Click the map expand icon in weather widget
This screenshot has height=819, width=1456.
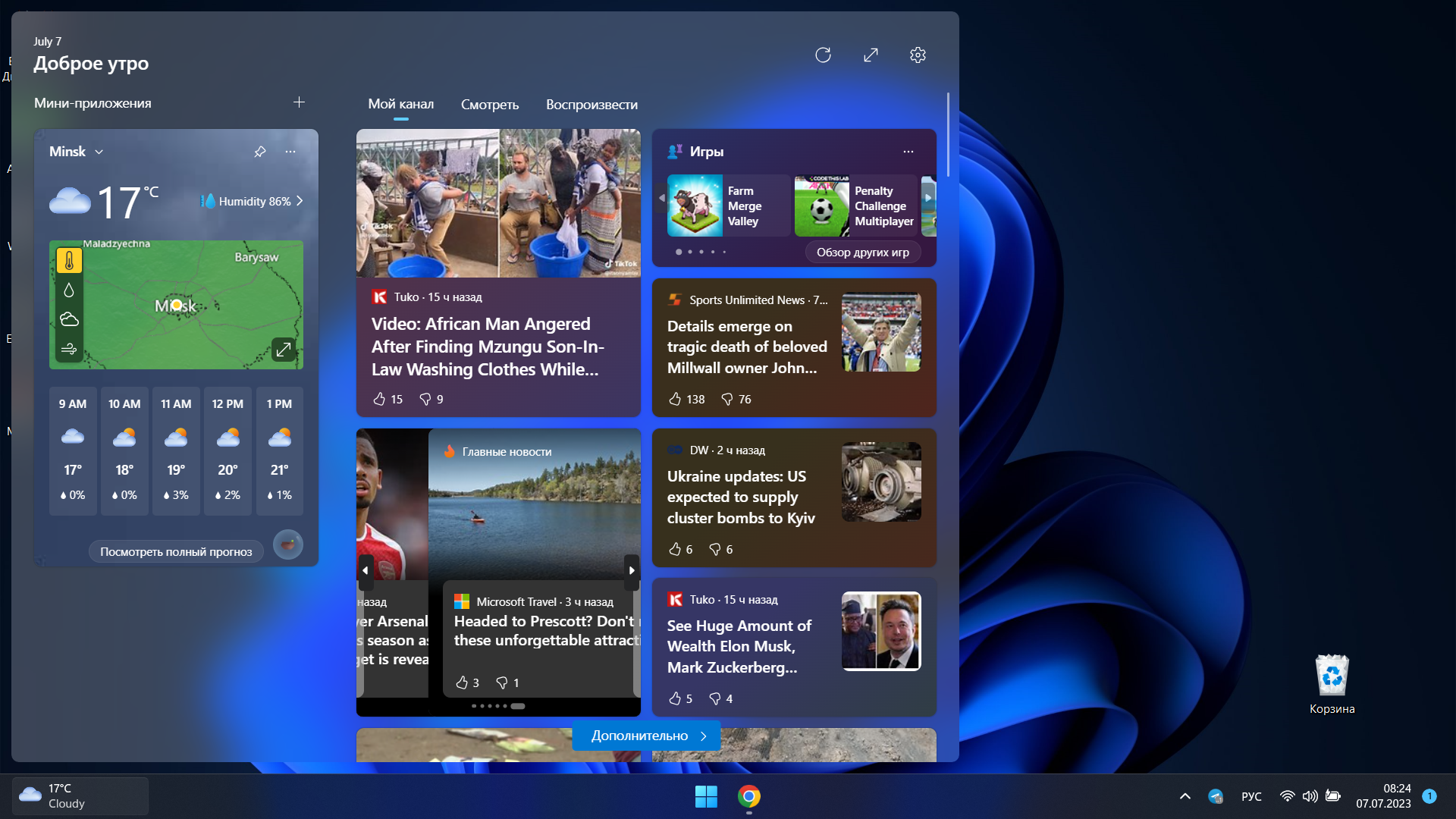coord(283,349)
